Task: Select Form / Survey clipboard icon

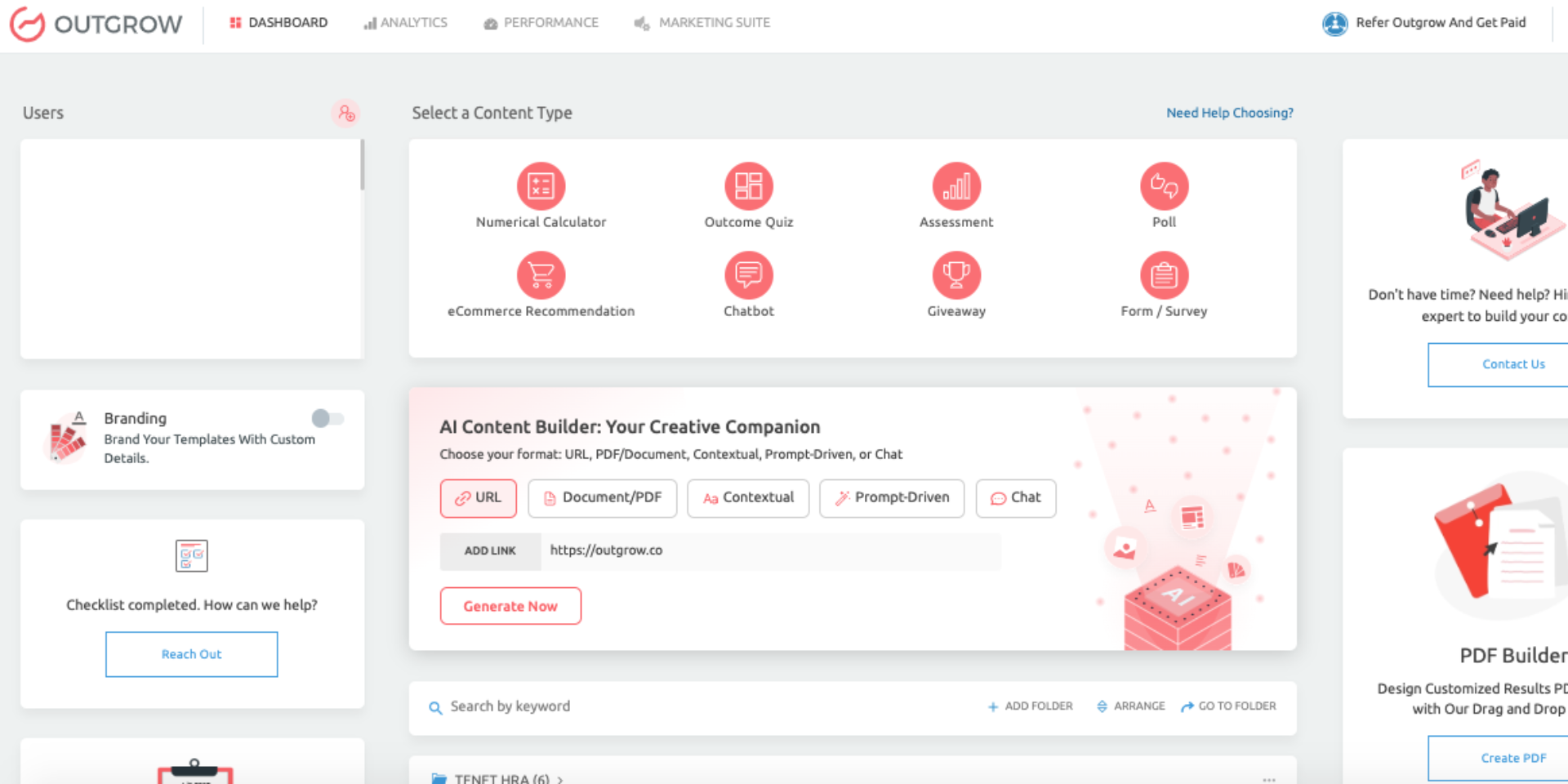Action: tap(1165, 275)
